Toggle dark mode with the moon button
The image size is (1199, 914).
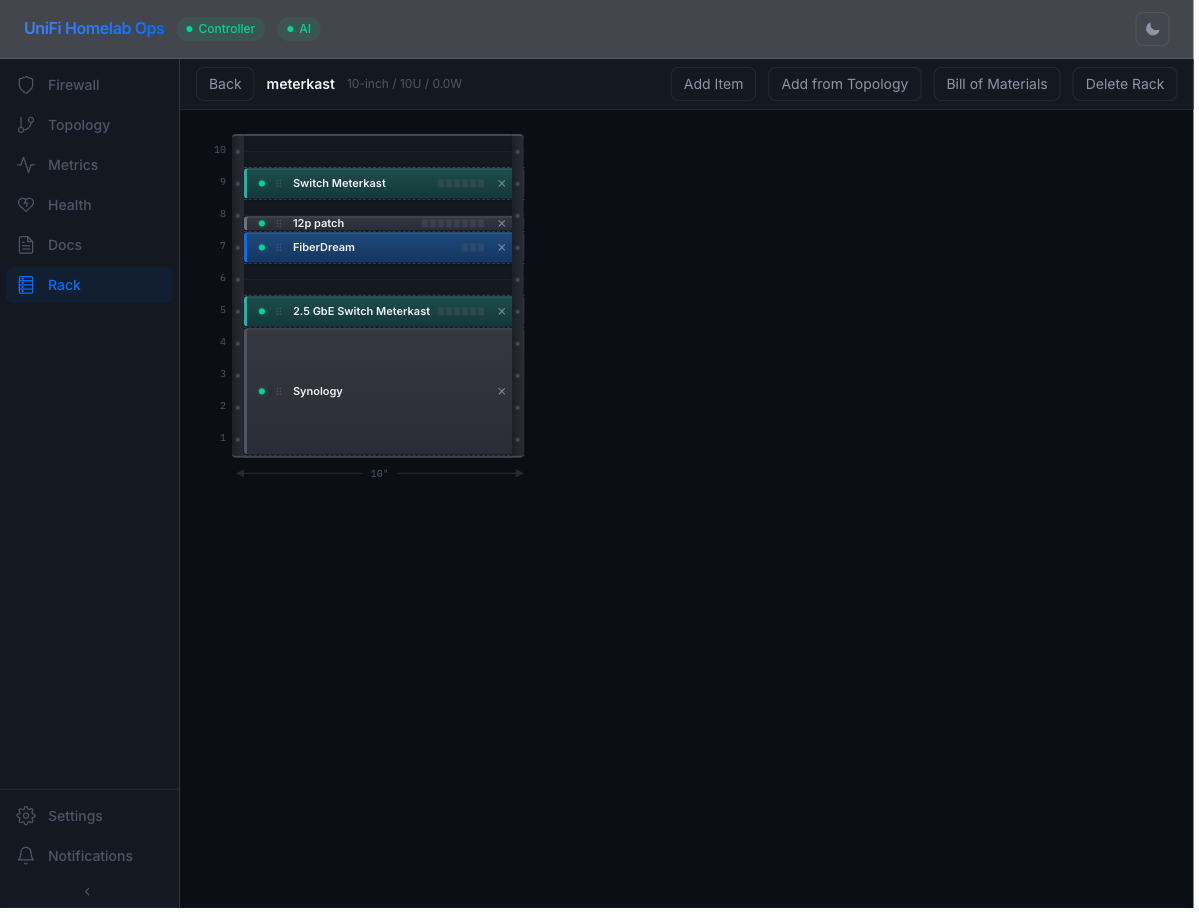1152,29
